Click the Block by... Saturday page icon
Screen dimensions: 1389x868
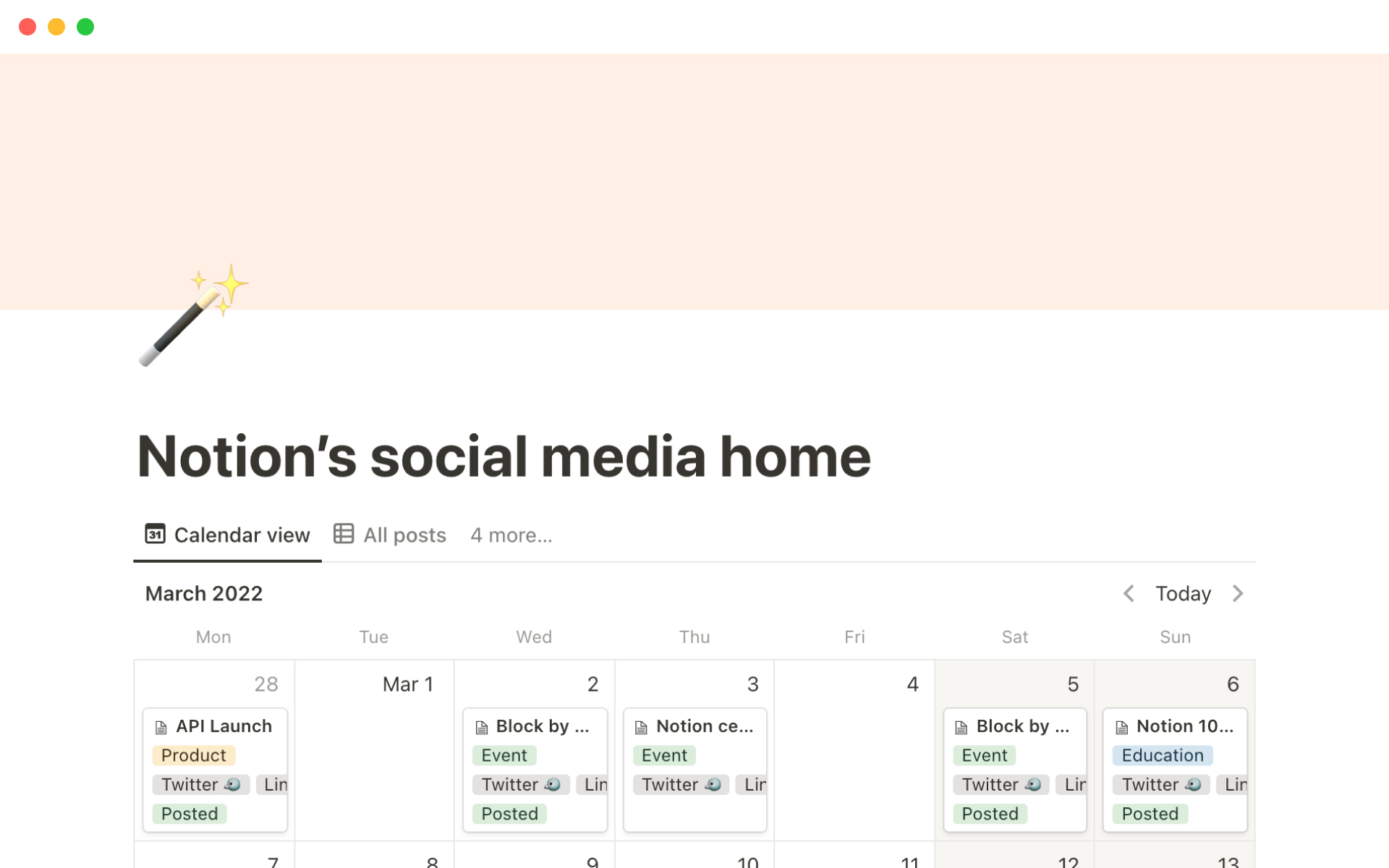(x=963, y=726)
